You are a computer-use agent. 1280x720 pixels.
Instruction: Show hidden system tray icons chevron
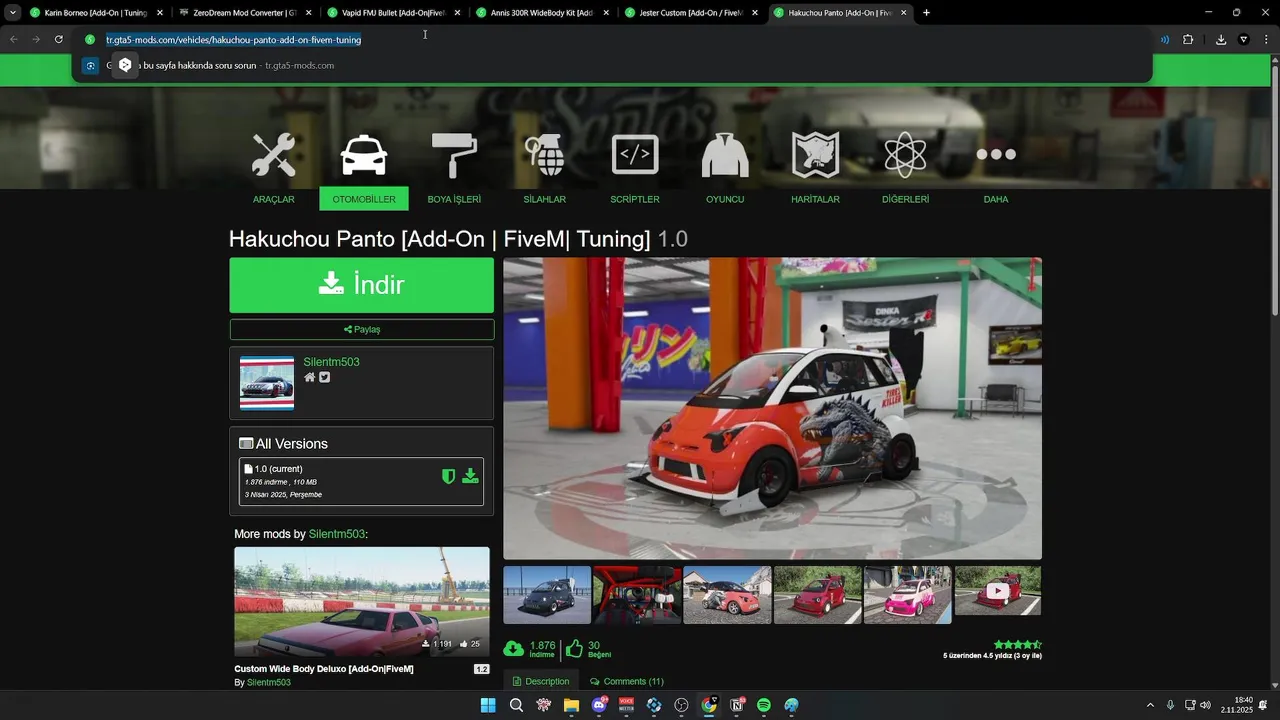[1150, 705]
